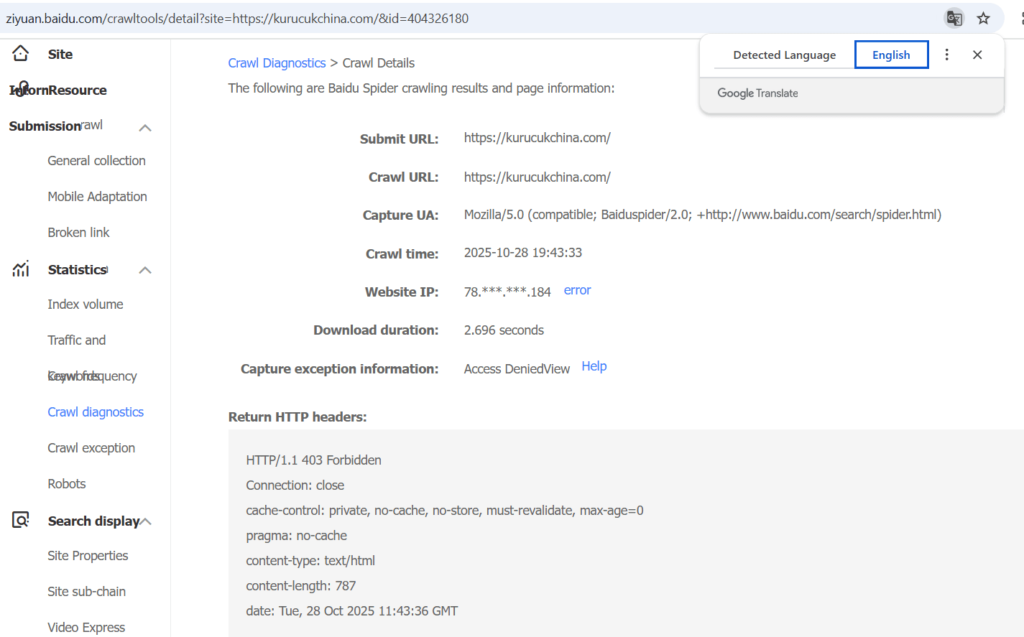The image size is (1024, 637).
Task: Open Google Translate icon in address bar
Action: (x=953, y=17)
